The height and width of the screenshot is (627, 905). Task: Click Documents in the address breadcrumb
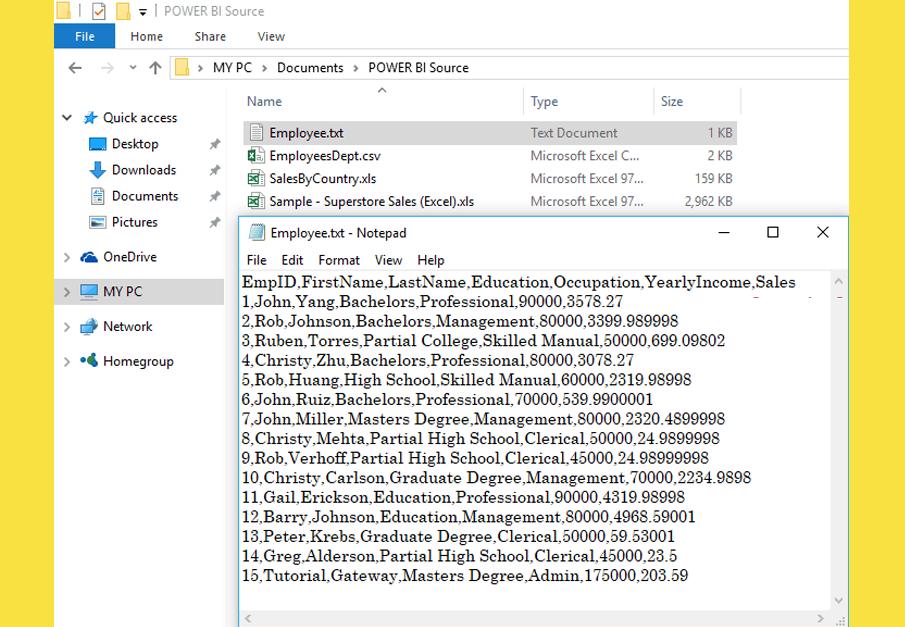pos(310,68)
